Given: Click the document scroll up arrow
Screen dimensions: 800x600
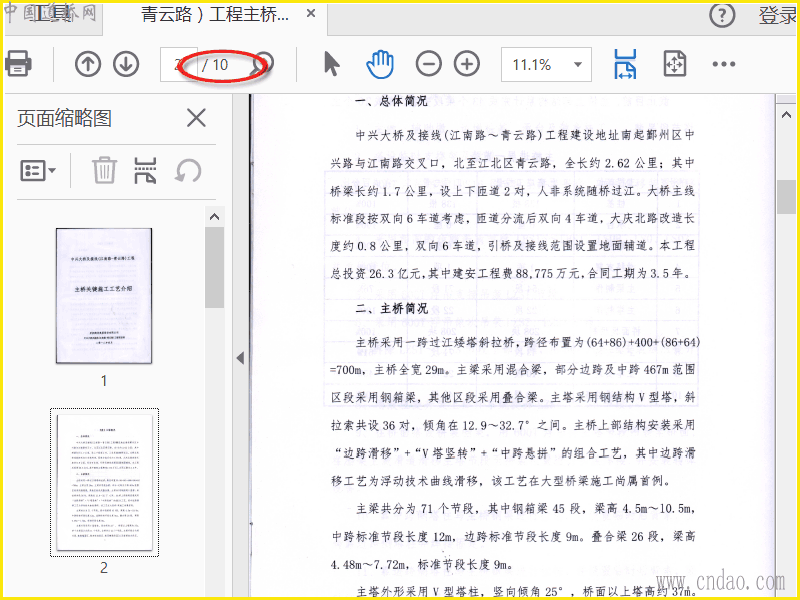Looking at the screenshot, I should 786,115.
